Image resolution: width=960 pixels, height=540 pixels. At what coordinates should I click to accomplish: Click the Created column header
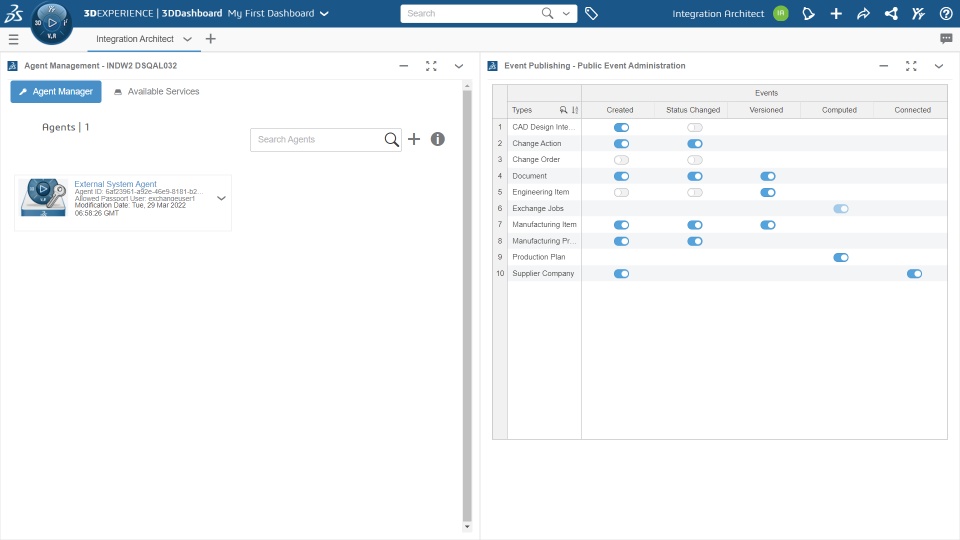(x=620, y=110)
